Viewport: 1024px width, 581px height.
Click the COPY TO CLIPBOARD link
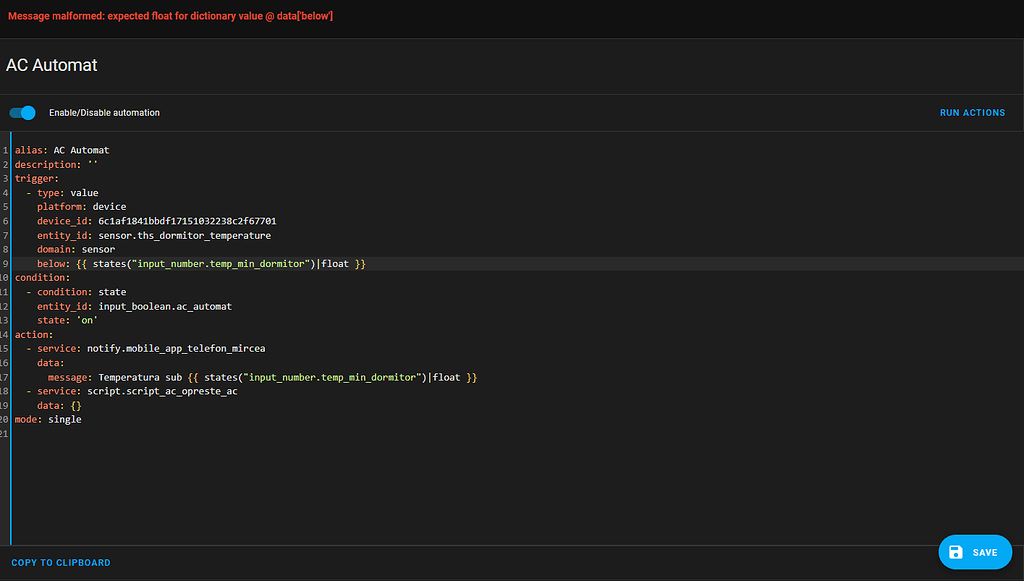click(61, 562)
